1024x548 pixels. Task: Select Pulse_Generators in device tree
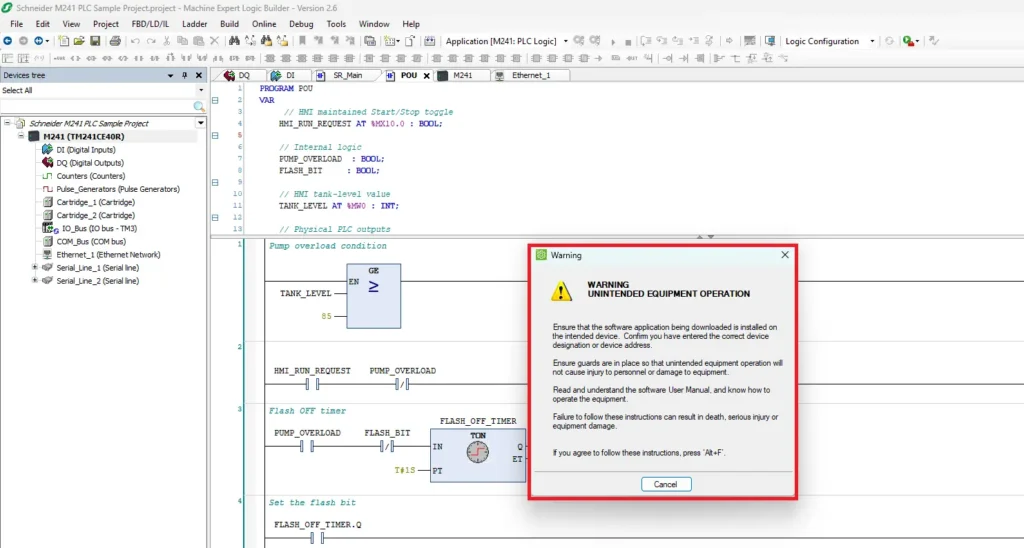[117, 189]
